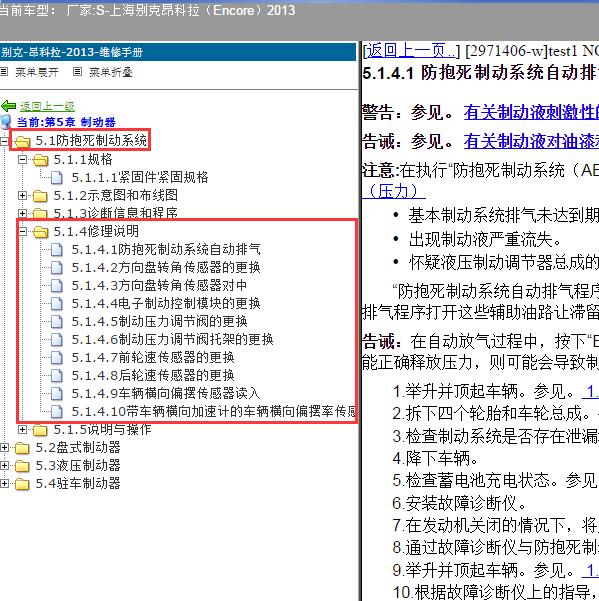Image resolution: width=599 pixels, height=601 pixels.
Task: Select 5.1.4.1防抱死制动系统自动排气 entry
Action: [166, 250]
